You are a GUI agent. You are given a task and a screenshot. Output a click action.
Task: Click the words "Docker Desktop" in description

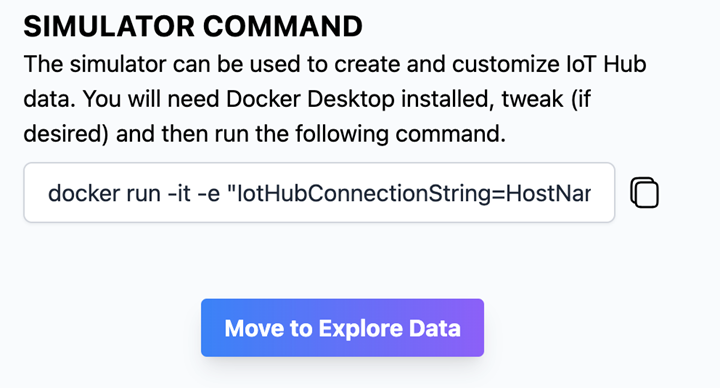point(310,99)
